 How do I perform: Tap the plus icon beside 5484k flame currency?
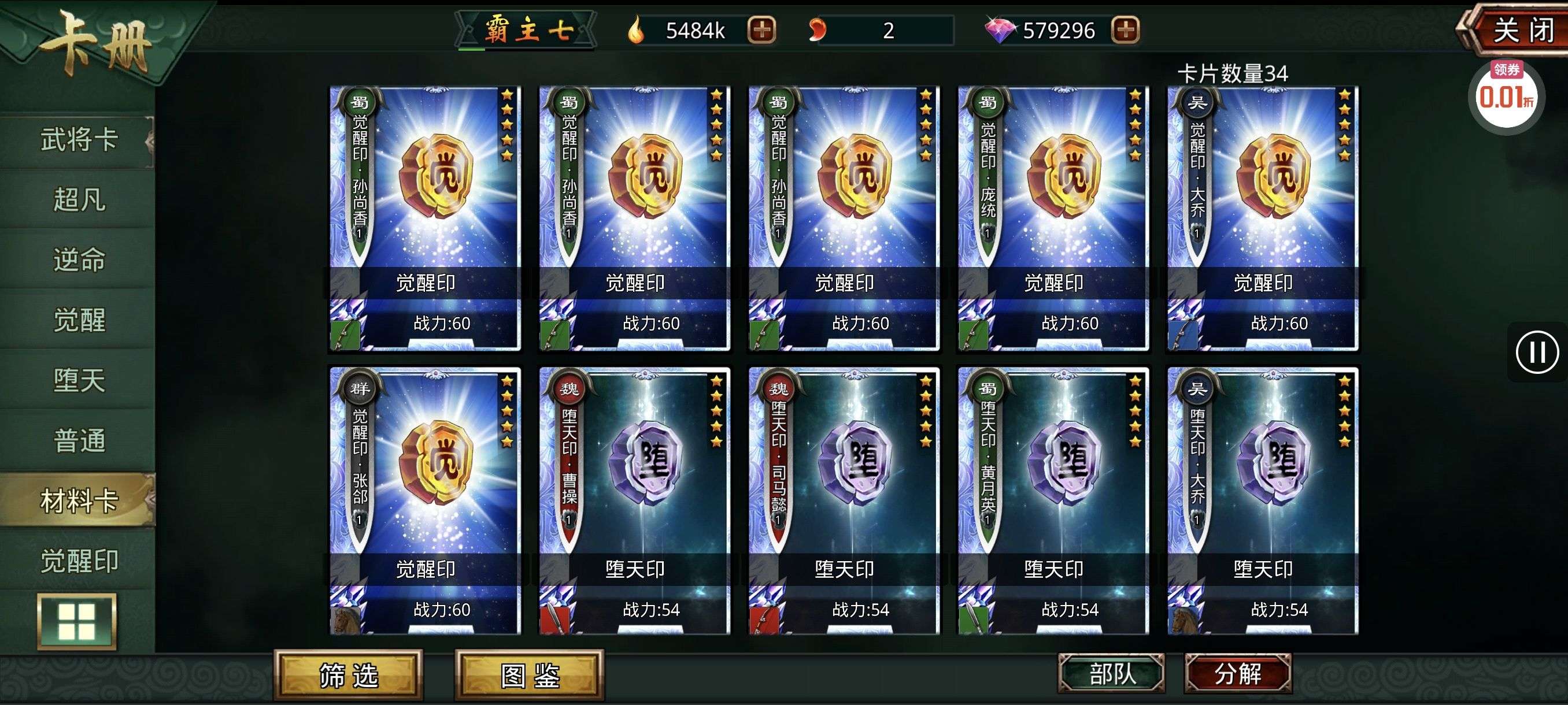coord(761,30)
